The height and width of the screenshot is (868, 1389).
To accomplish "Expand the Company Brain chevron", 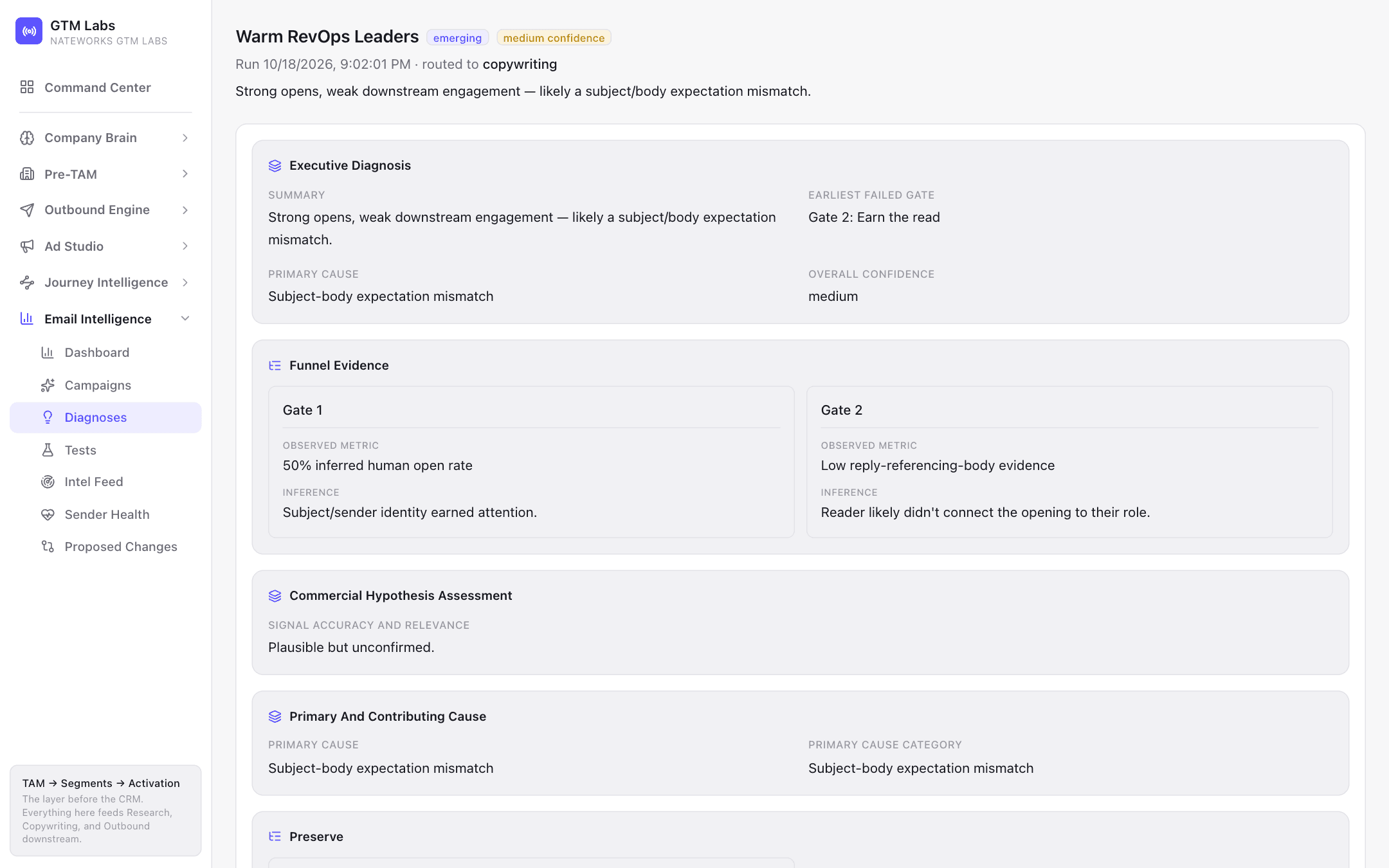I will 185,138.
